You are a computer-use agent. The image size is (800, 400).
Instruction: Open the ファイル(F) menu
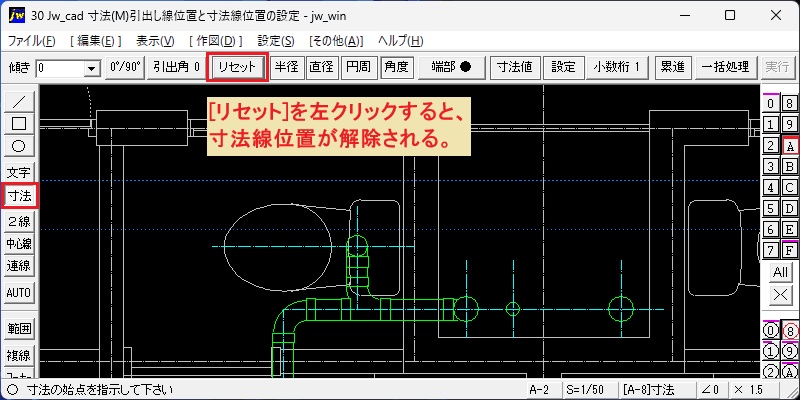pos(32,41)
